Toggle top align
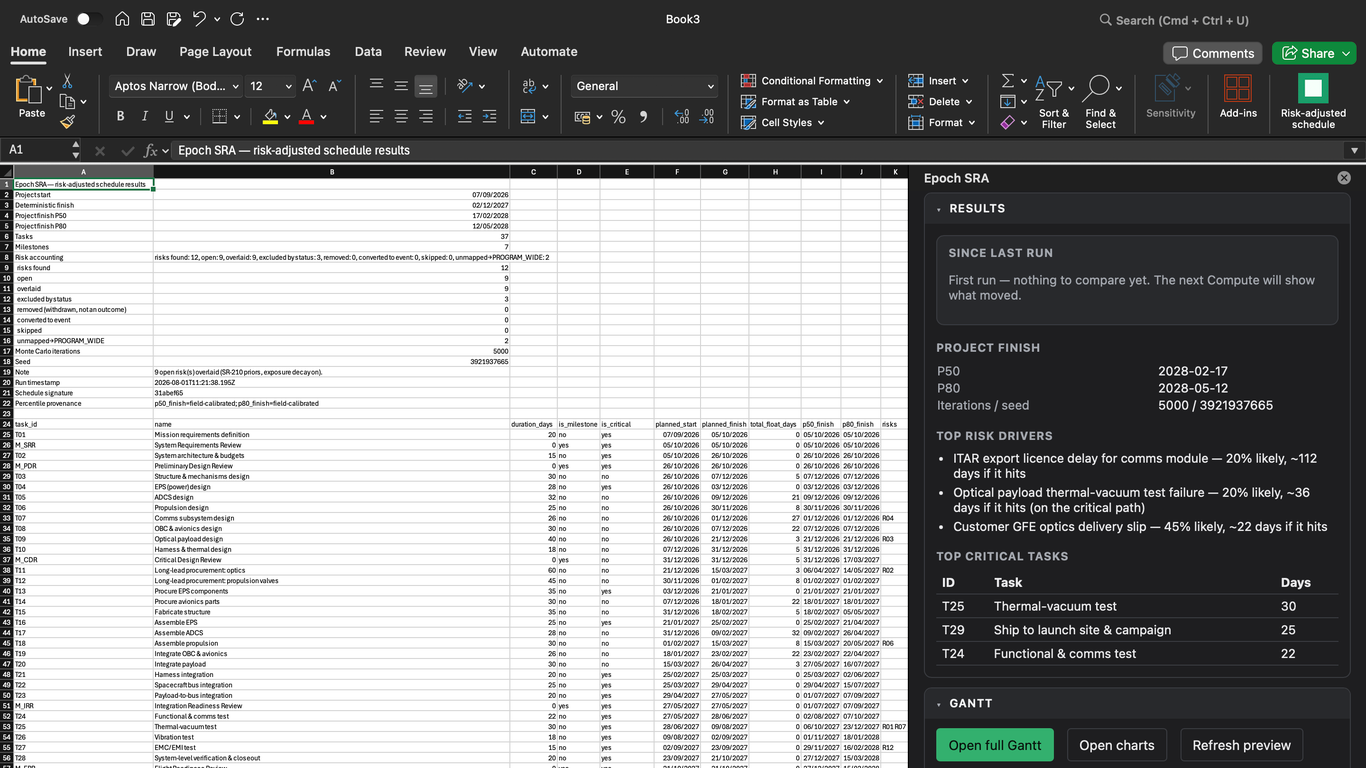 [x=376, y=86]
